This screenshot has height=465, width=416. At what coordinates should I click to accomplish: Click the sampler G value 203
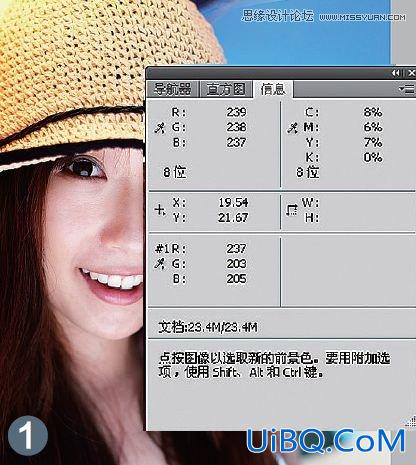coord(236,264)
